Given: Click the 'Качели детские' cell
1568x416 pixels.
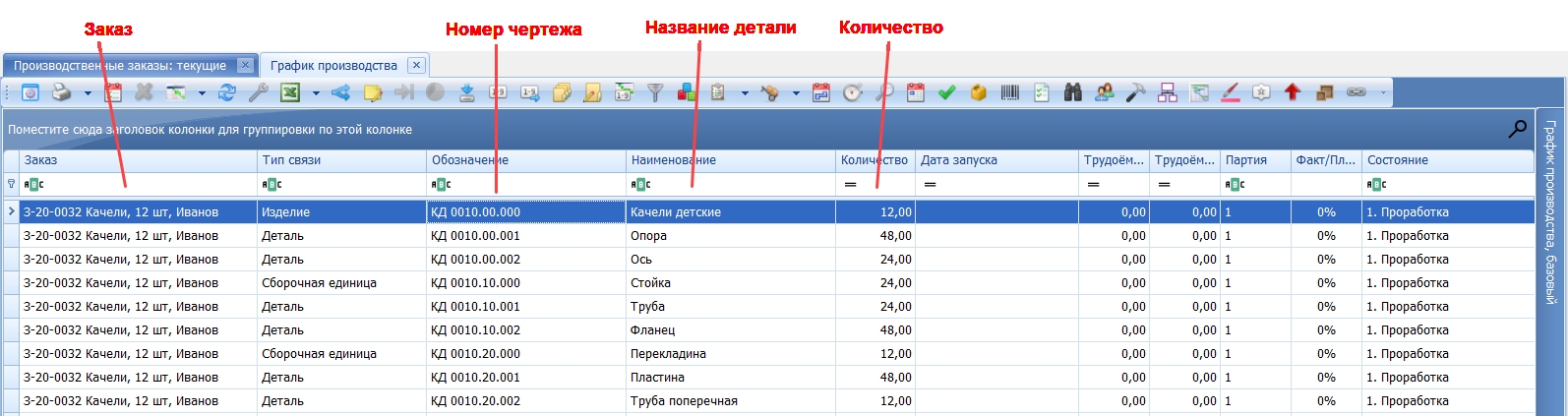Looking at the screenshot, I should [x=731, y=212].
